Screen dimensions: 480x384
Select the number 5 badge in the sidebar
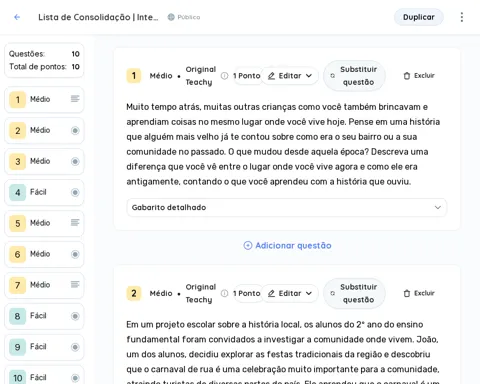click(x=18, y=223)
